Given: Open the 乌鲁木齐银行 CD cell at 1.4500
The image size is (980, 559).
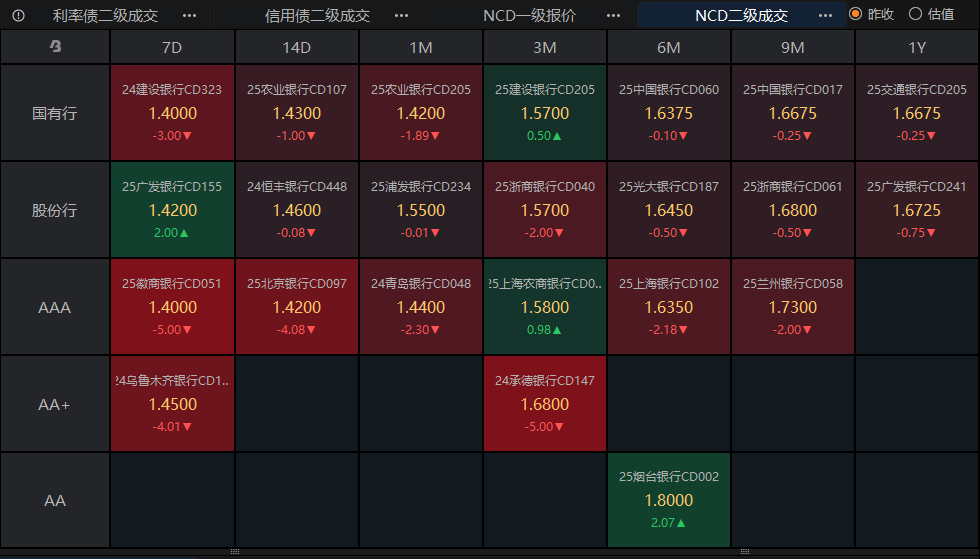Looking at the screenshot, I should click(x=172, y=403).
